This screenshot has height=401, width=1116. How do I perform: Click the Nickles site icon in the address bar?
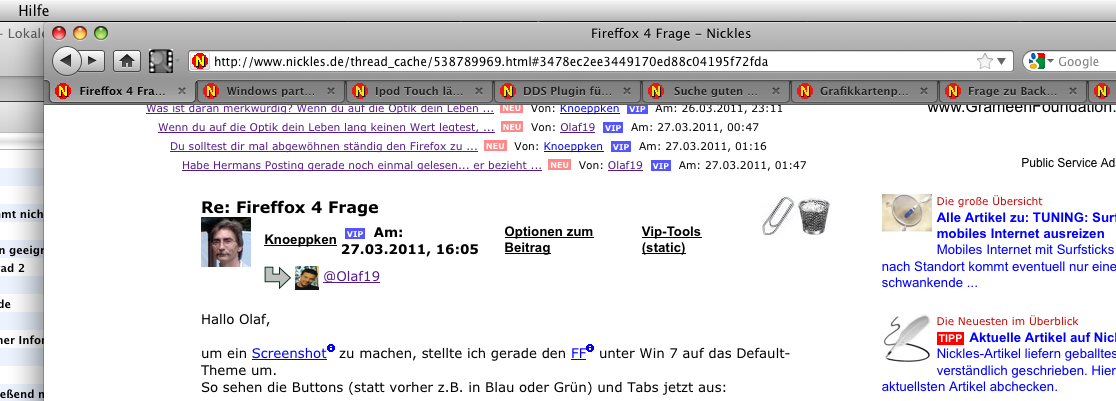pos(201,62)
